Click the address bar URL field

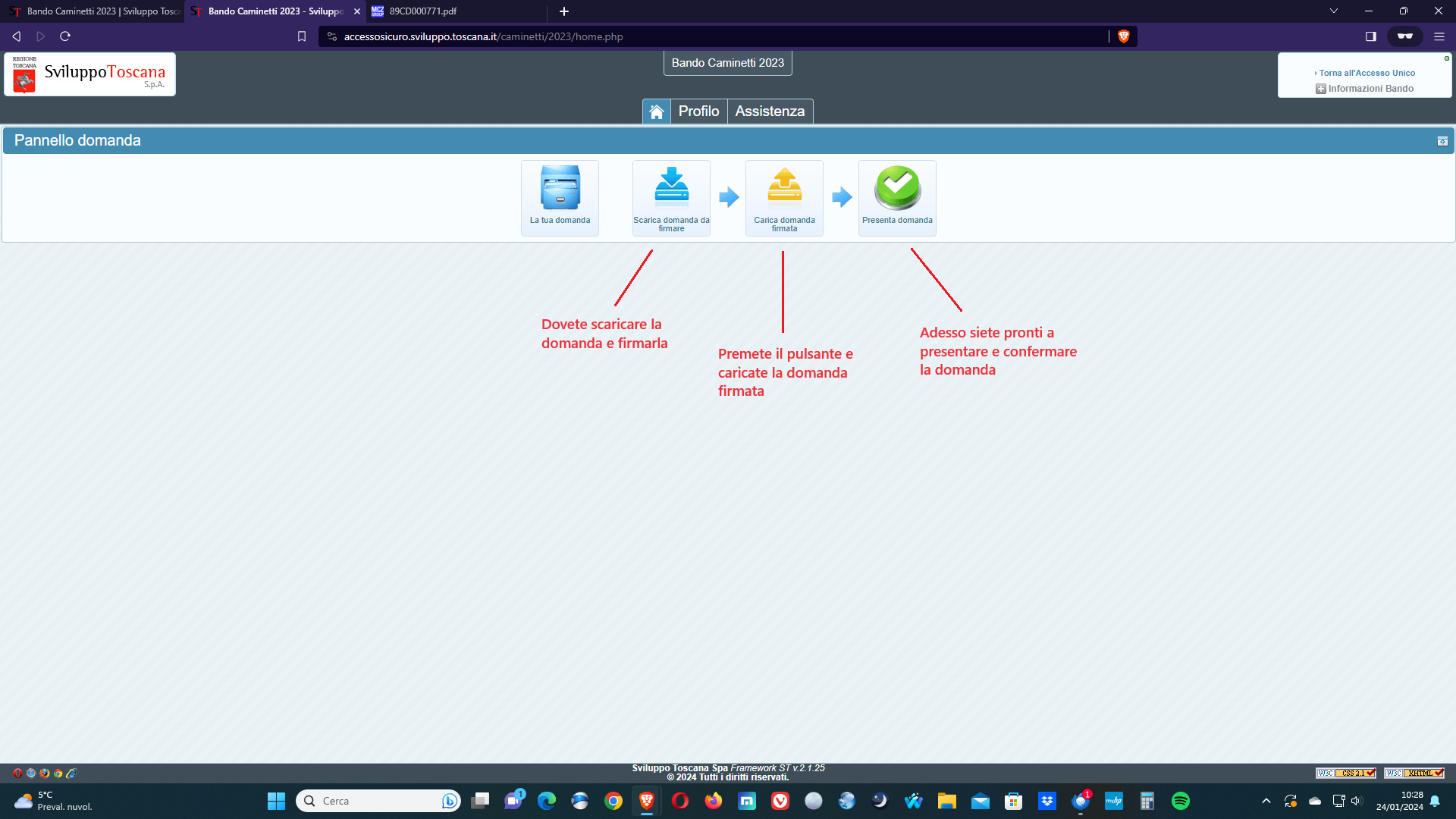pos(713,36)
